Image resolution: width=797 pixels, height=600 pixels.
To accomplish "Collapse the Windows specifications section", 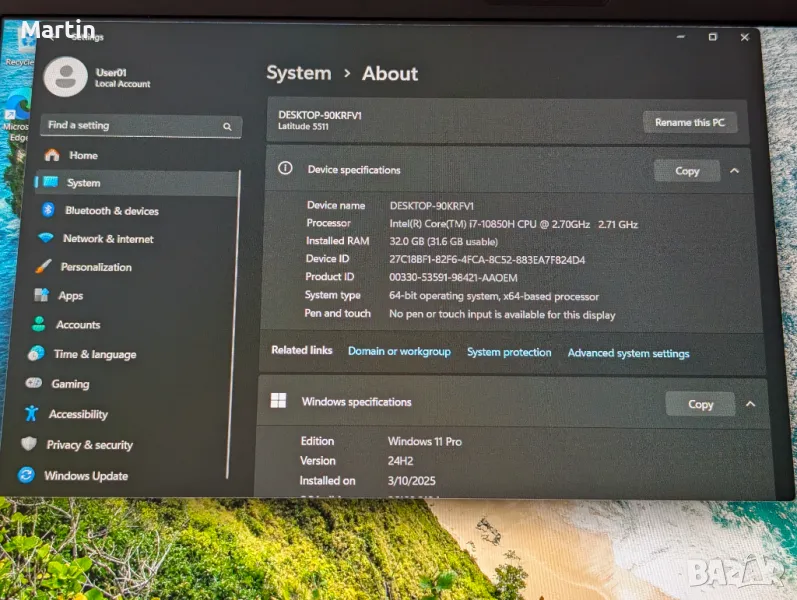I will (750, 404).
